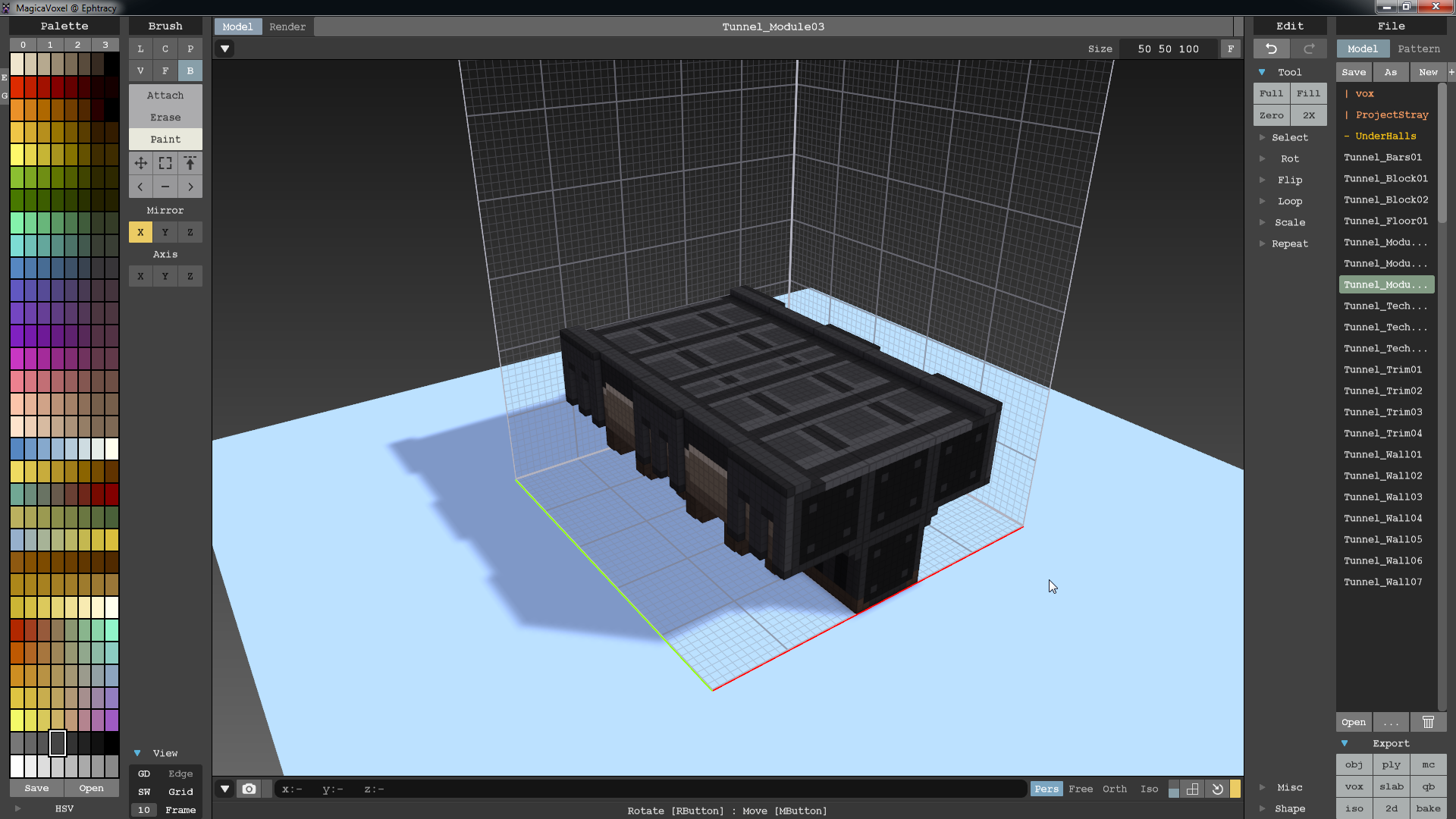The width and height of the screenshot is (1456, 819).
Task: Toggle the GD ground display
Action: (144, 773)
